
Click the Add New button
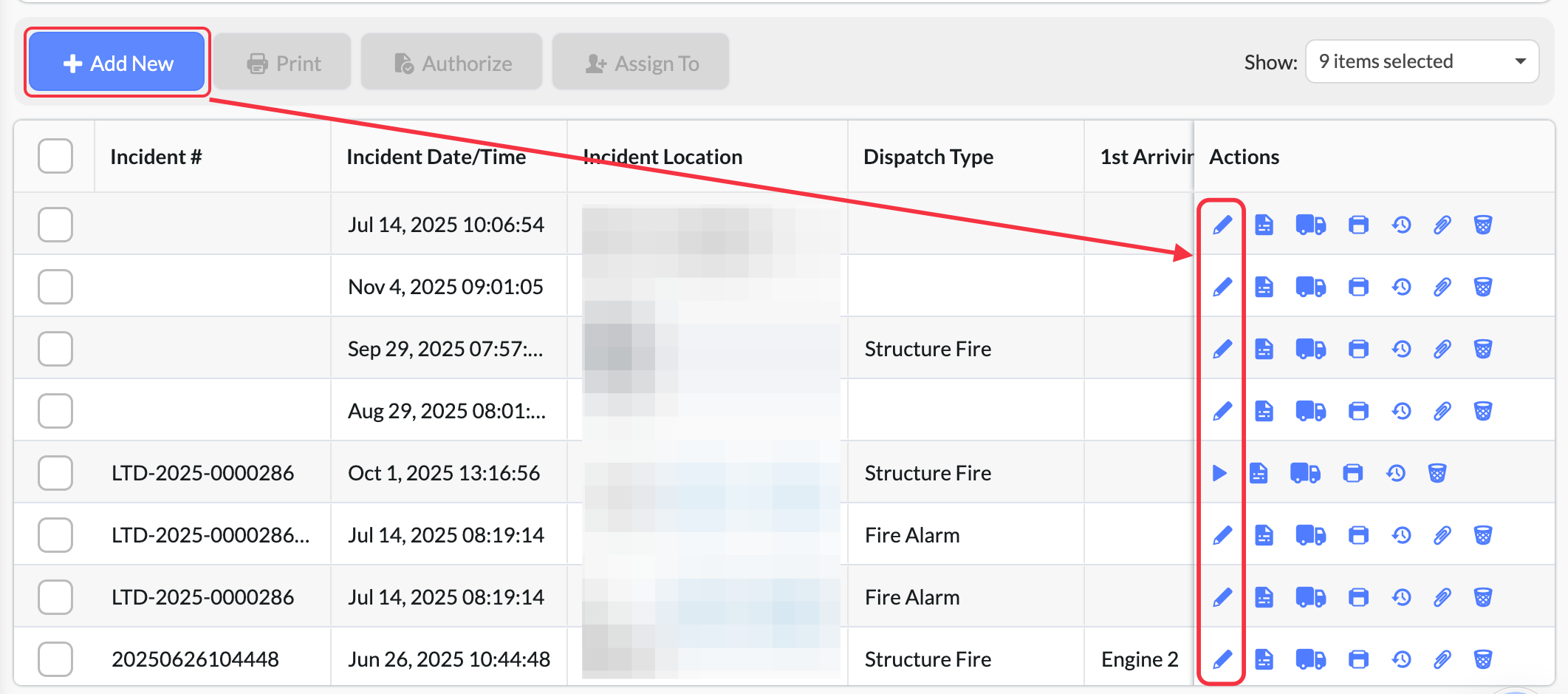pos(117,62)
